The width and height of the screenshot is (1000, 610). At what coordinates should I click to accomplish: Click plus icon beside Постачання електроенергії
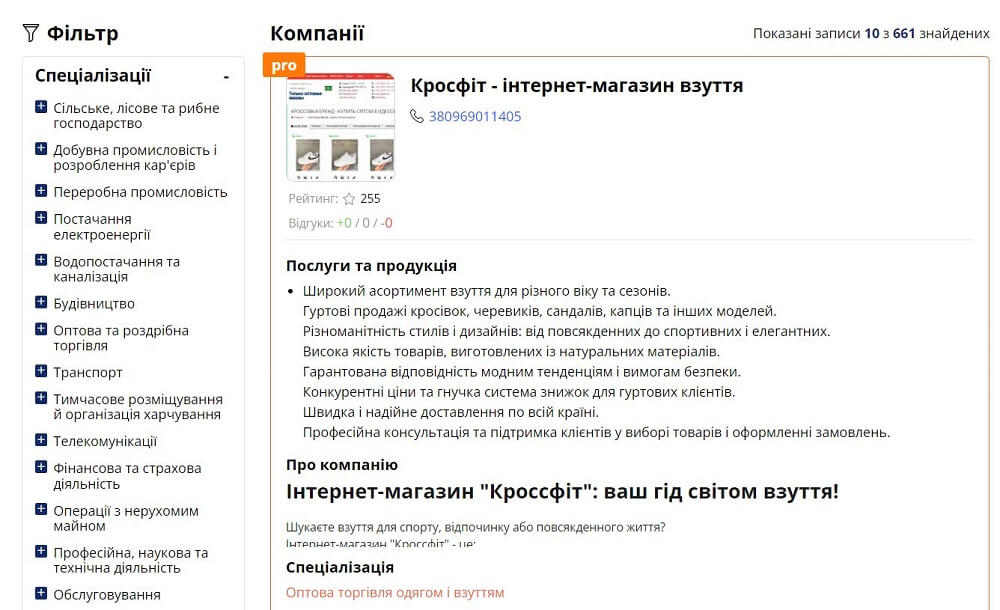pyautogui.click(x=41, y=218)
